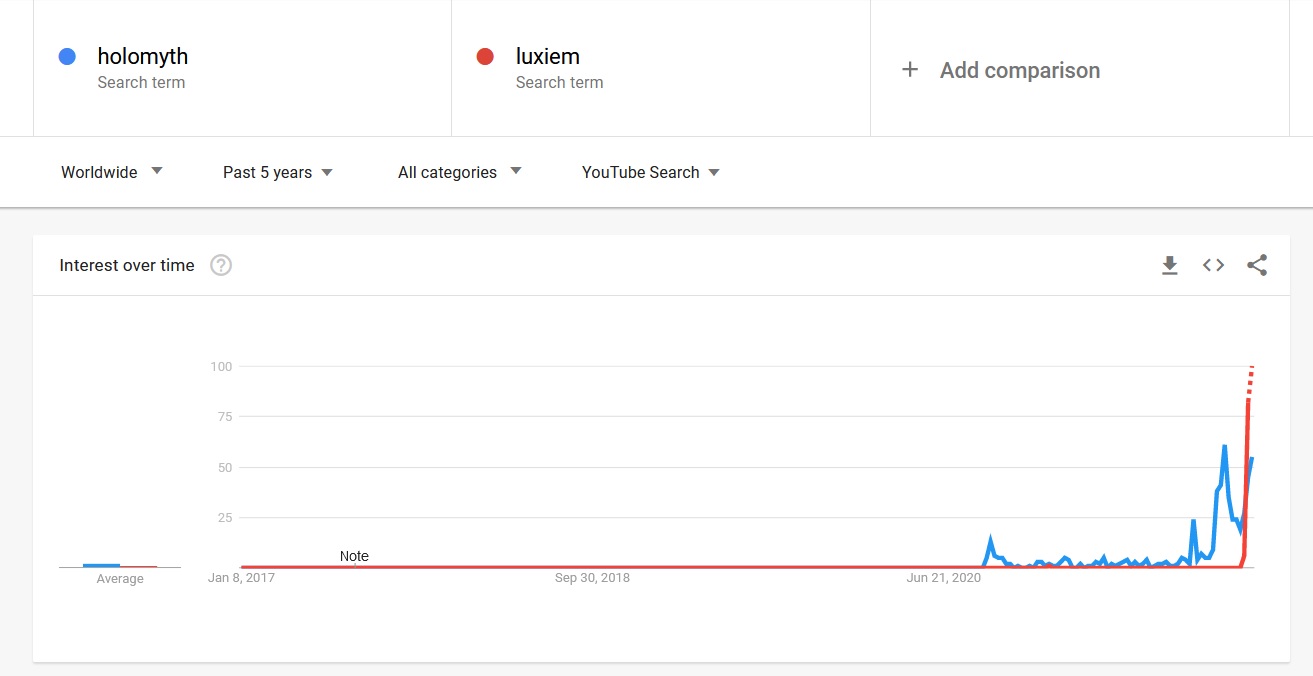
Task: Change the YouTube Search source dropdown
Action: point(650,172)
